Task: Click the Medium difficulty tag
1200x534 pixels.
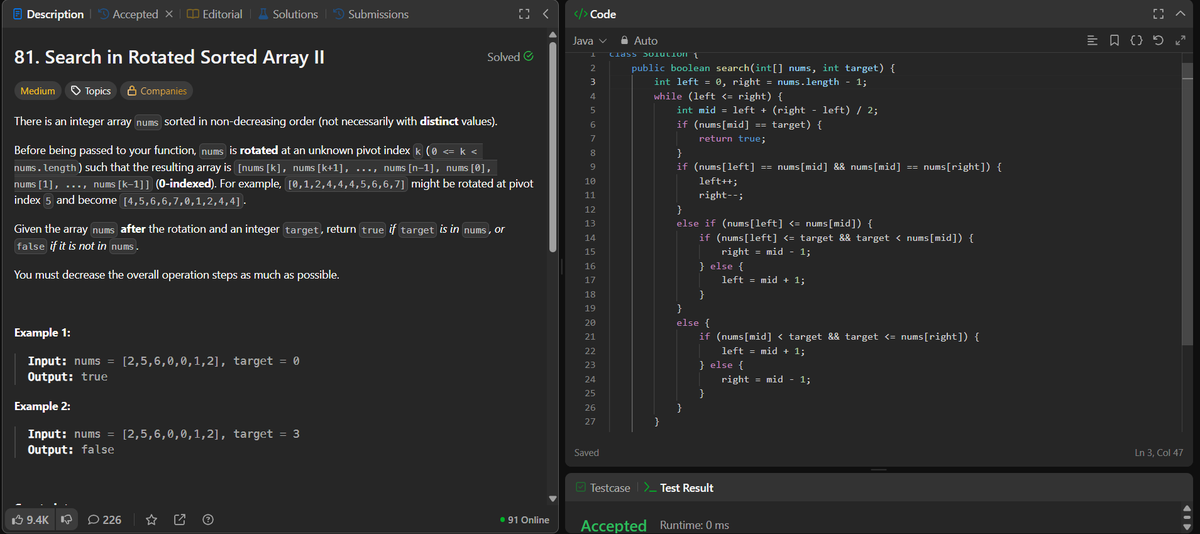Action: pyautogui.click(x=38, y=91)
